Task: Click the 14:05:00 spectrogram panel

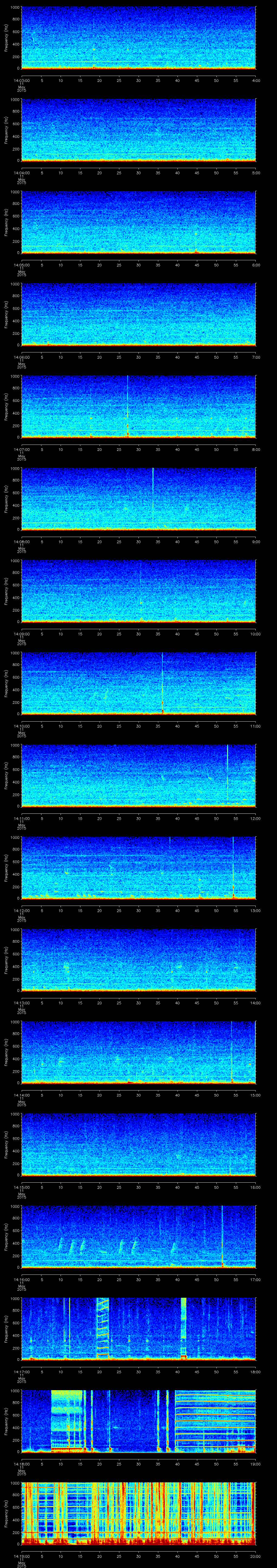Action: (139, 222)
